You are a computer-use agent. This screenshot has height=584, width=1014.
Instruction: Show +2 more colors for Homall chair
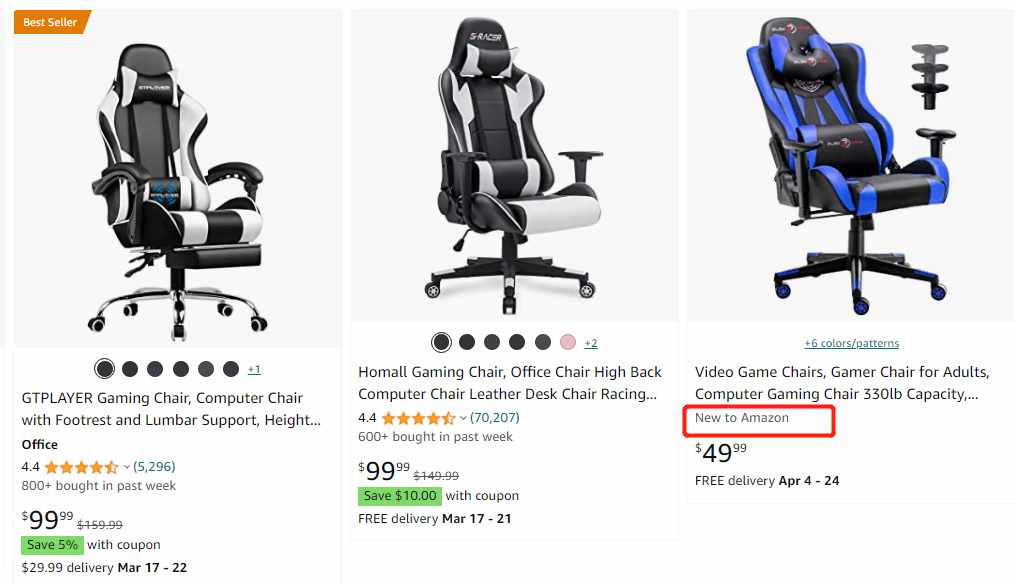pyautogui.click(x=591, y=343)
